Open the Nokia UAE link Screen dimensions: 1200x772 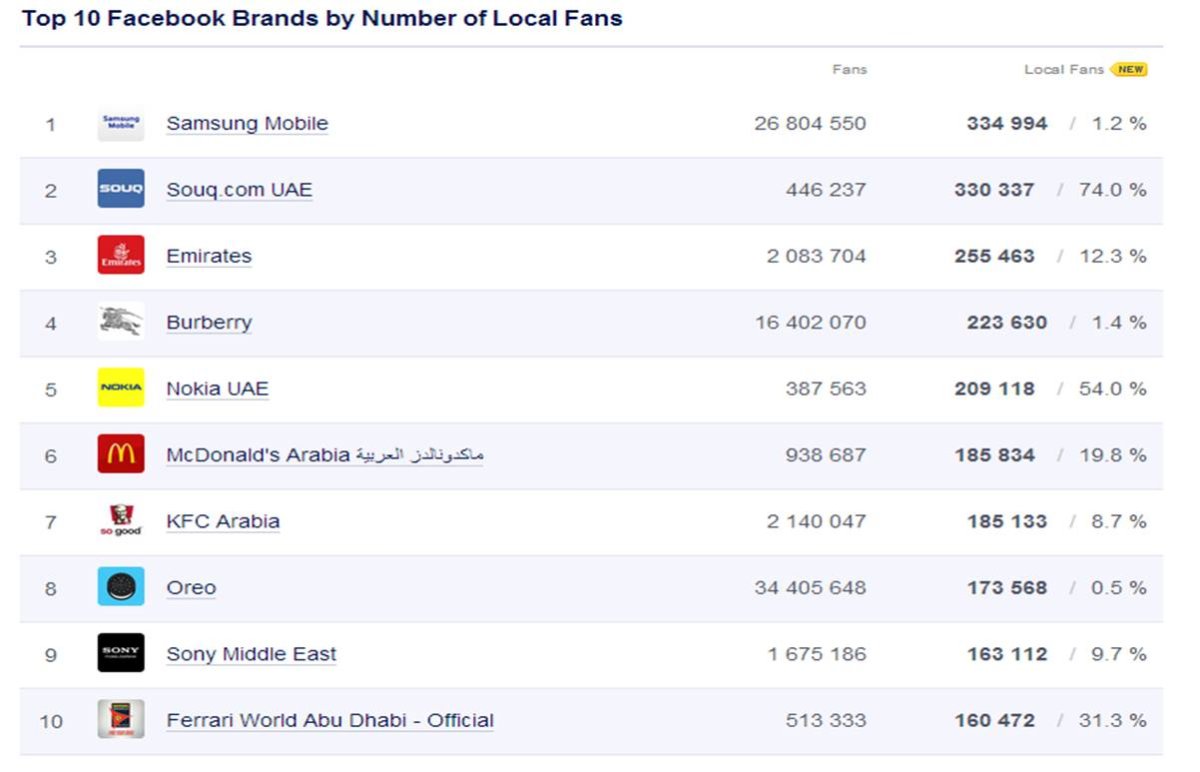[x=217, y=388]
